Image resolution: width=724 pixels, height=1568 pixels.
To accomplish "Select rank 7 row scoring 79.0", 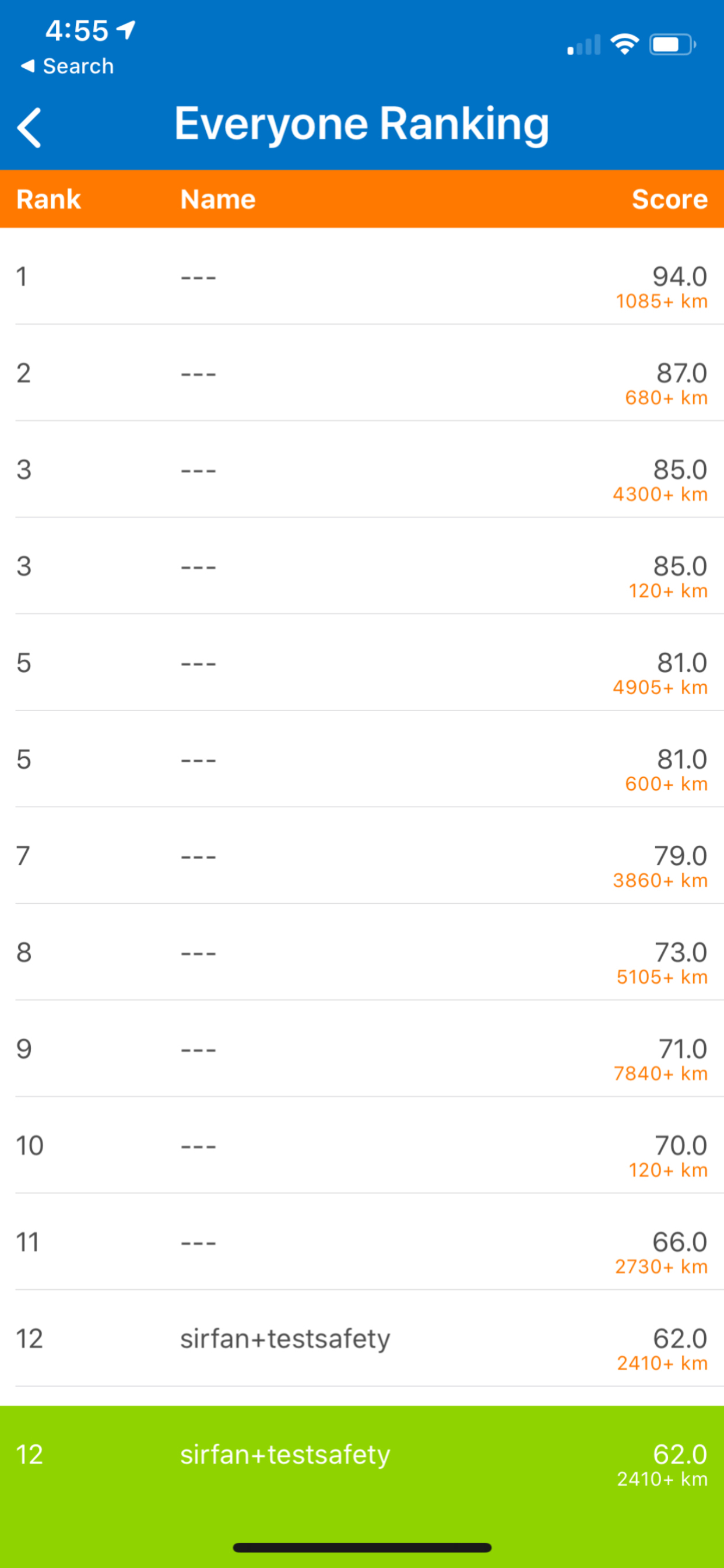I will point(362,856).
